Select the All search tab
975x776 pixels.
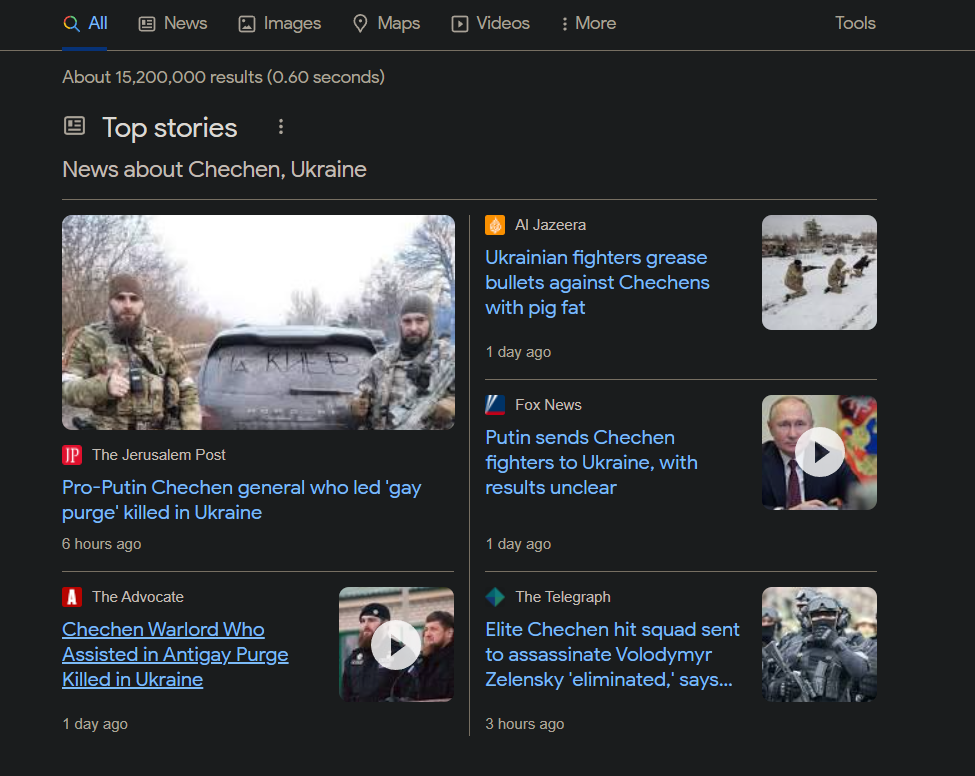(x=85, y=24)
